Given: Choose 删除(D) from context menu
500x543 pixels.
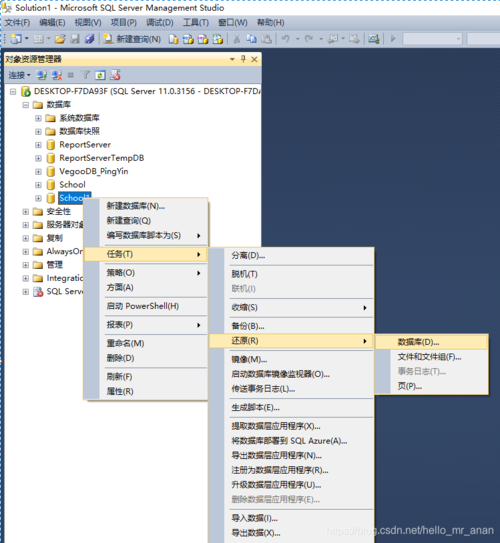Looking at the screenshot, I should pos(146,358).
